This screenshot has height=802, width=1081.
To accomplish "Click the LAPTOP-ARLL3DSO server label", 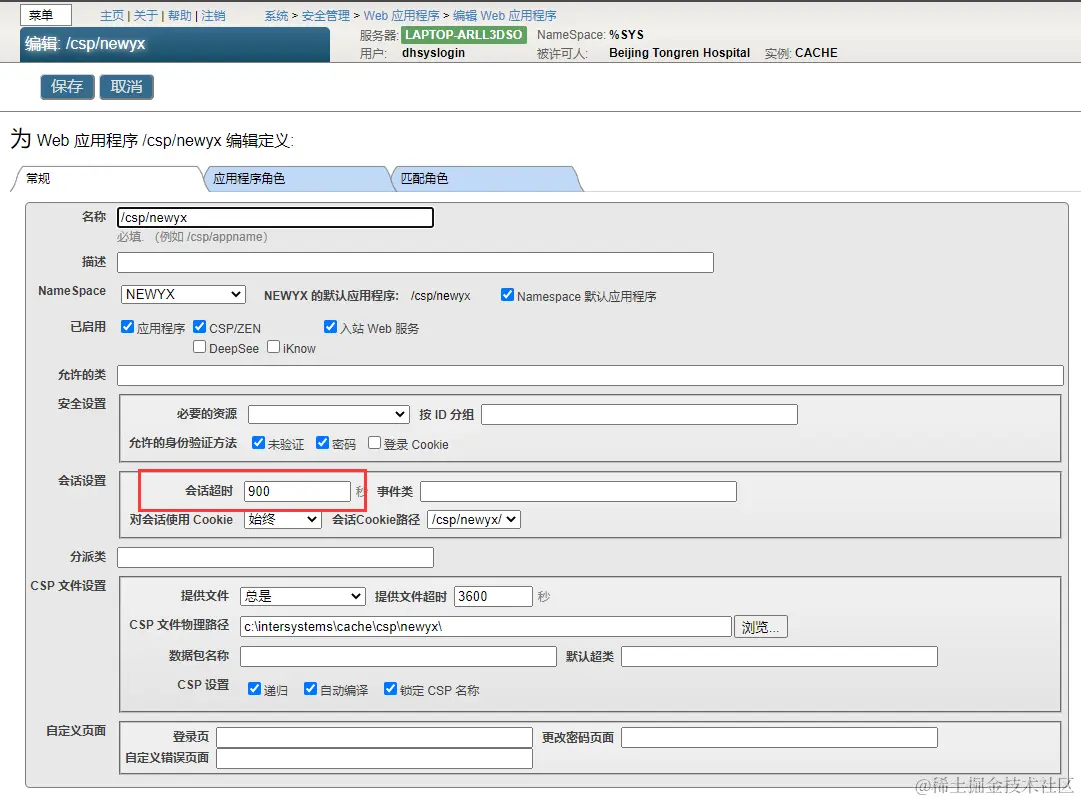I will 463,34.
